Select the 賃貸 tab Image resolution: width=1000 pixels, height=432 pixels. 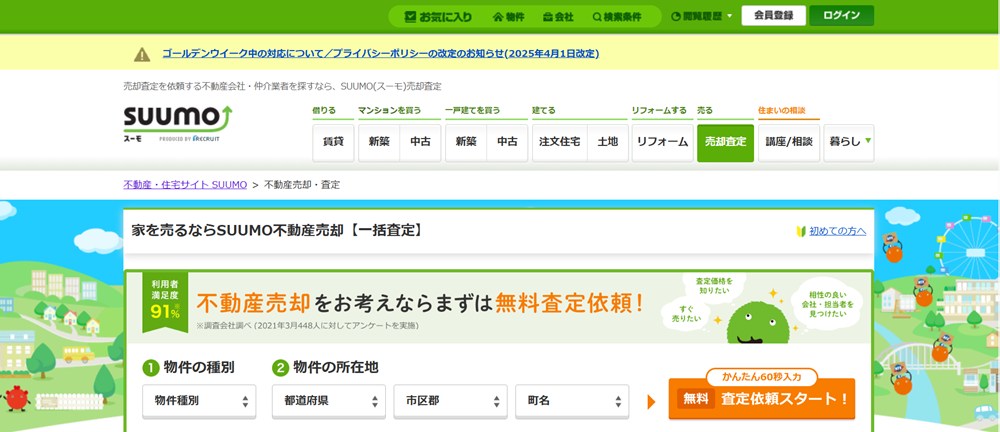(333, 142)
